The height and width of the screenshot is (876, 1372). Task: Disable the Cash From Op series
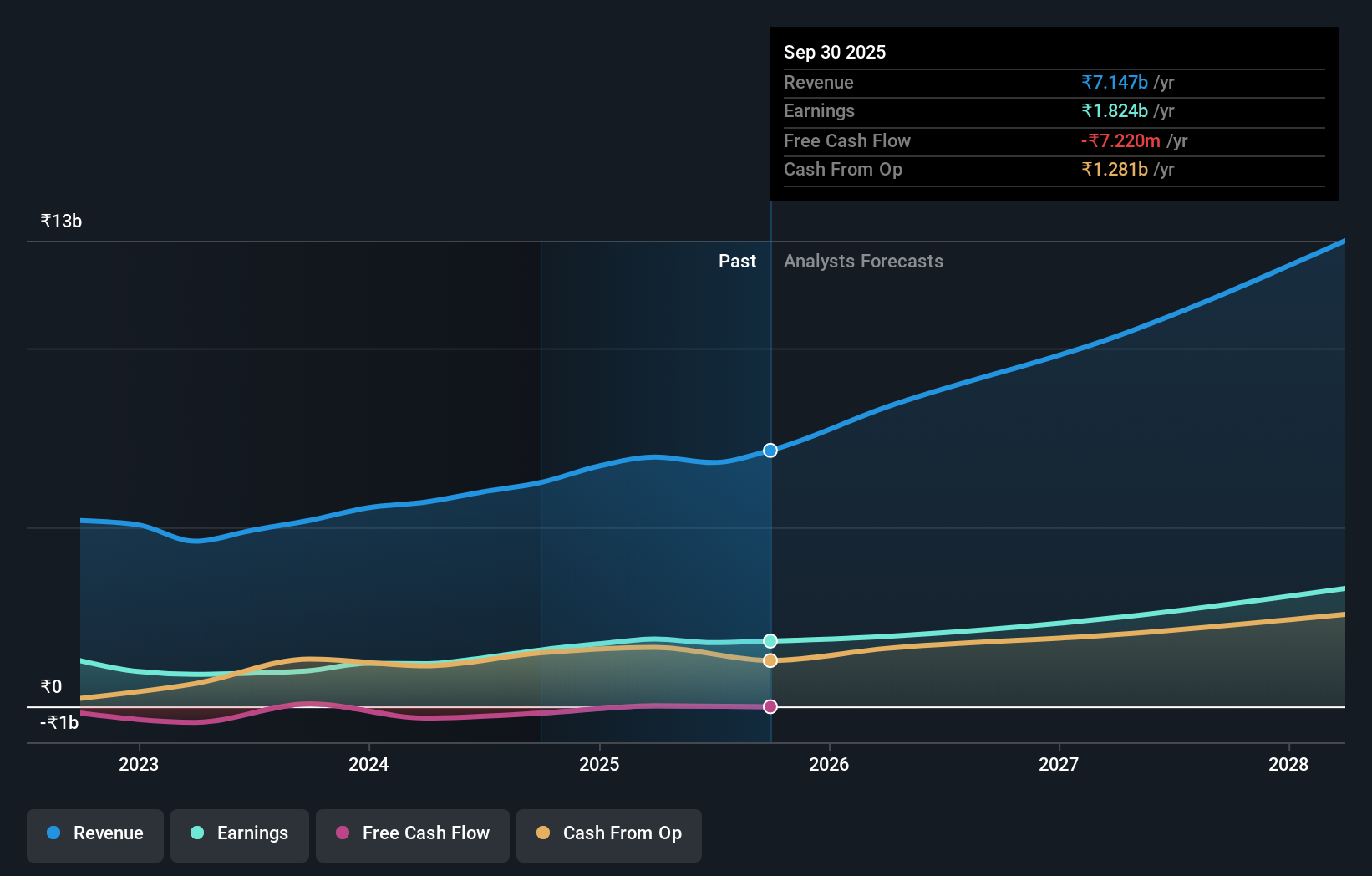608,833
